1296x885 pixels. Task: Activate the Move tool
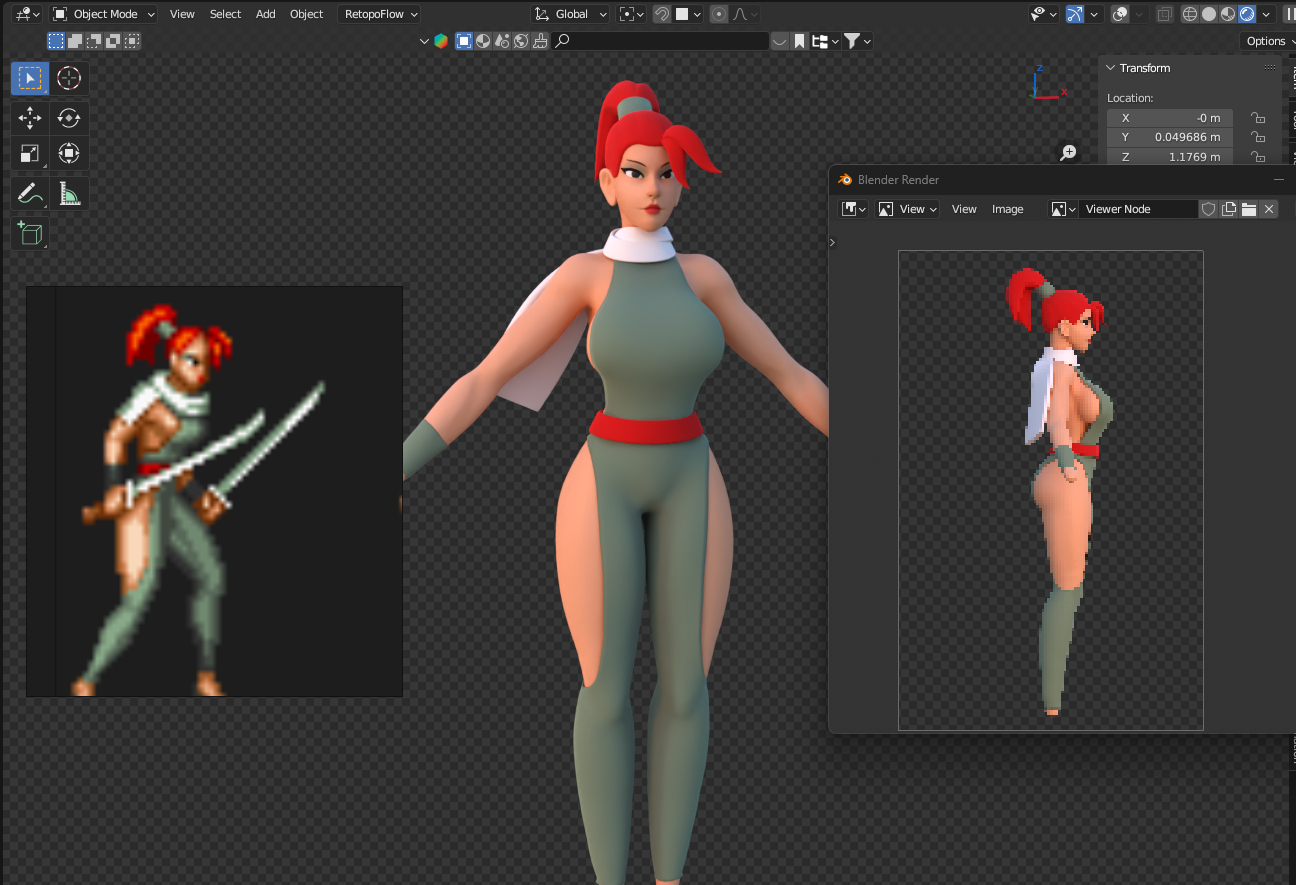coord(30,118)
